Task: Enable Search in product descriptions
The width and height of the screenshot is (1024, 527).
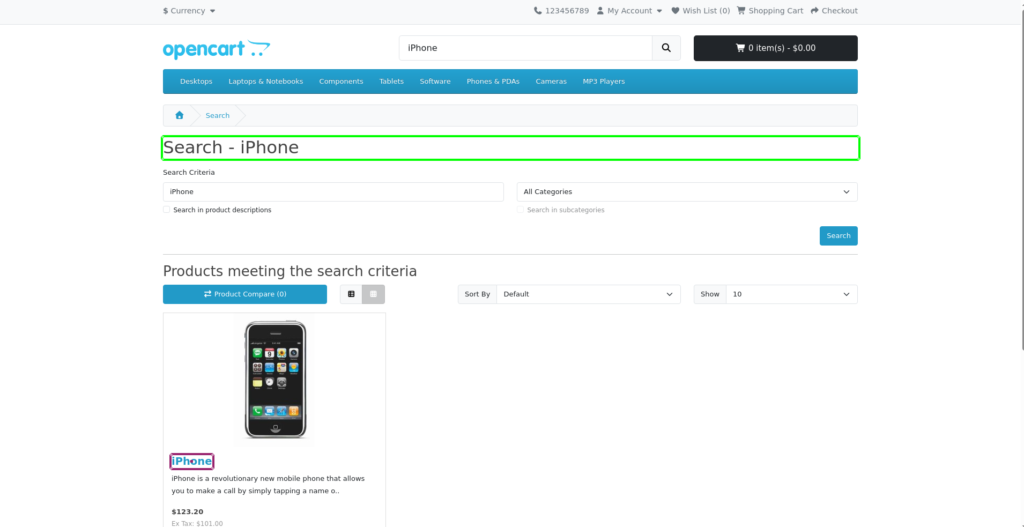Action: click(167, 210)
